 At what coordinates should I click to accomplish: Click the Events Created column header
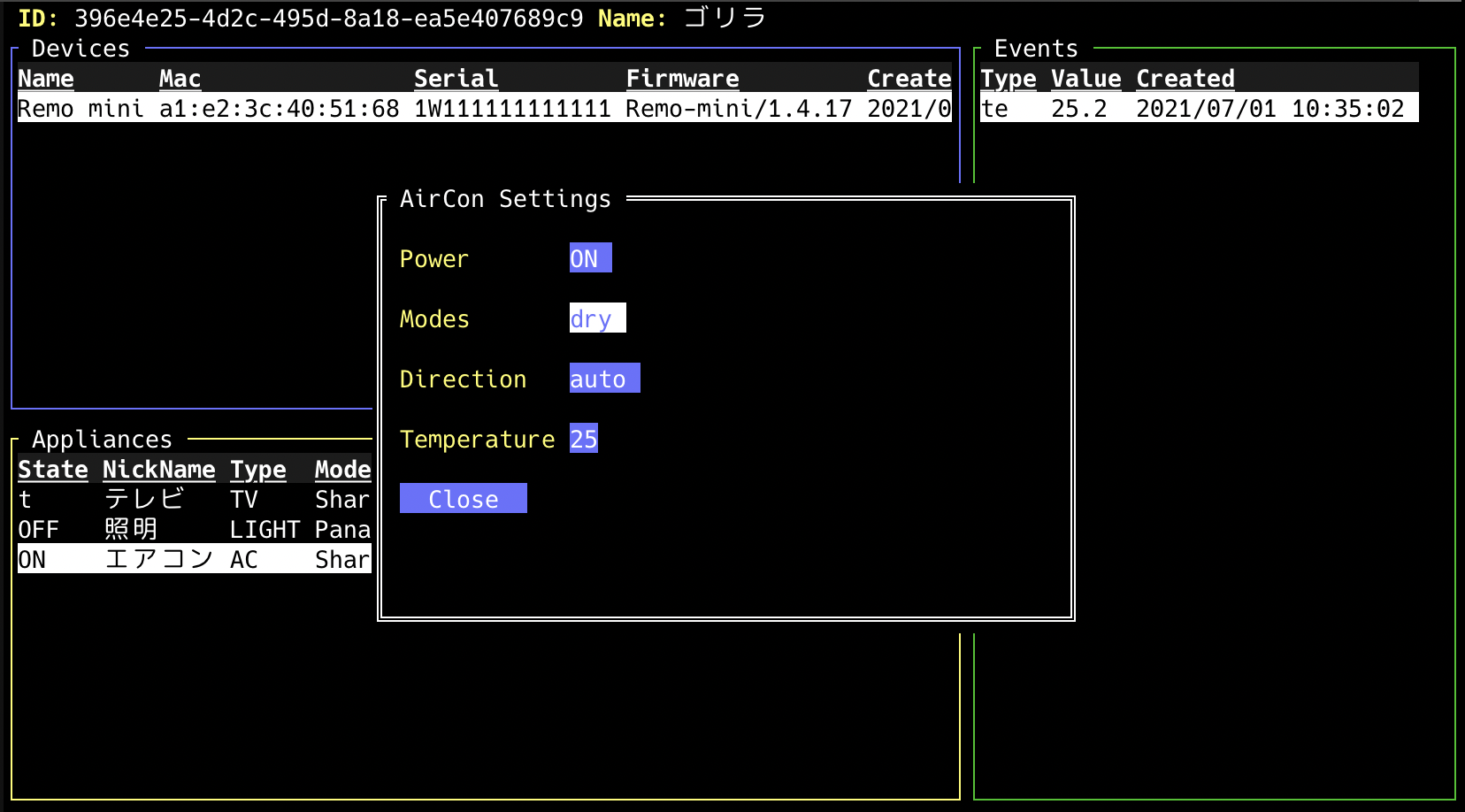click(x=1185, y=78)
